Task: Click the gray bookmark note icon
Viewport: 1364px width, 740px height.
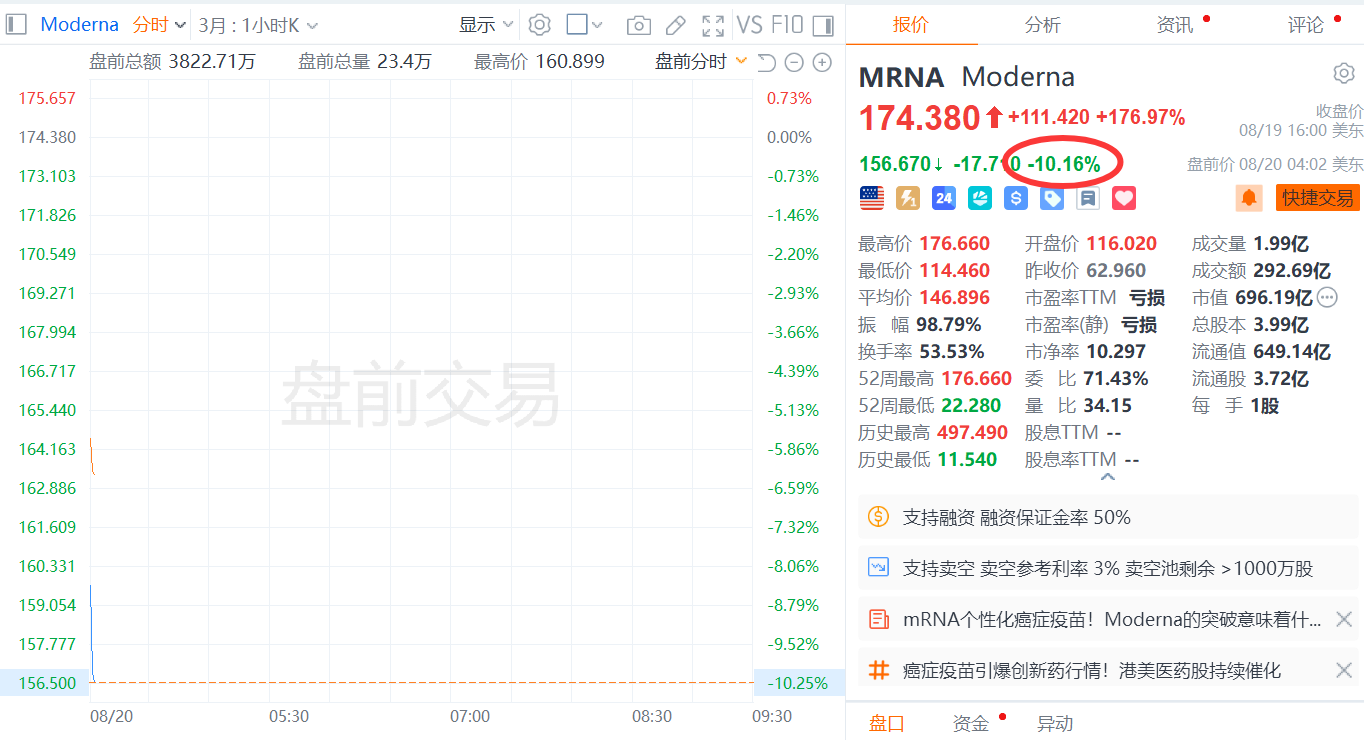Action: (x=1088, y=198)
